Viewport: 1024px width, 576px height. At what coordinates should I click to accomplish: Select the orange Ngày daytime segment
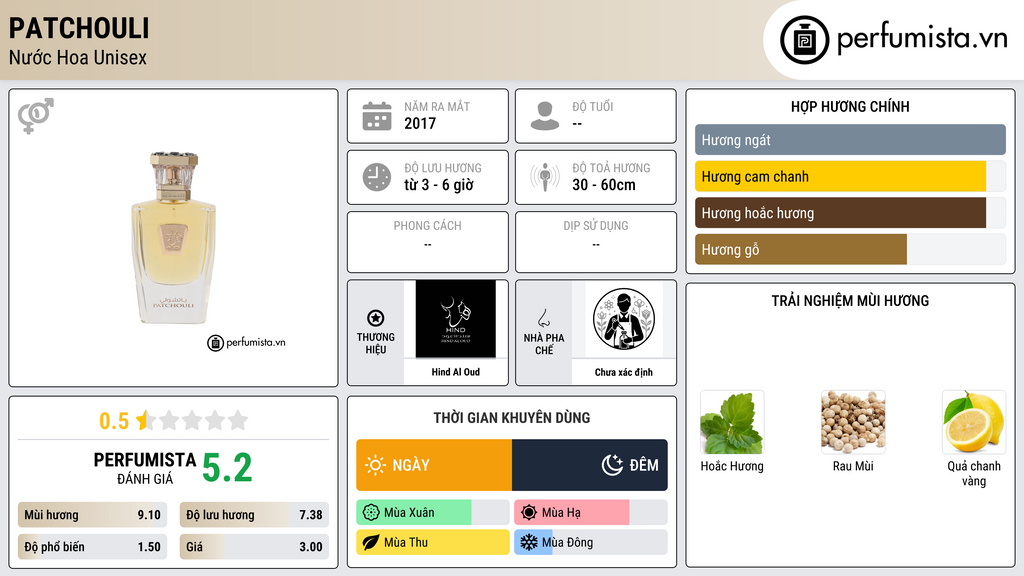pyautogui.click(x=434, y=465)
